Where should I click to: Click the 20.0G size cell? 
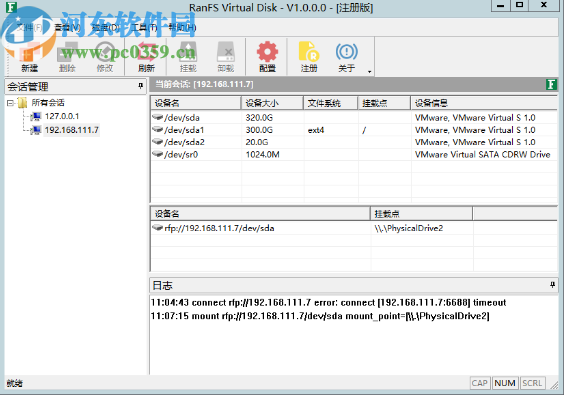coord(257,142)
